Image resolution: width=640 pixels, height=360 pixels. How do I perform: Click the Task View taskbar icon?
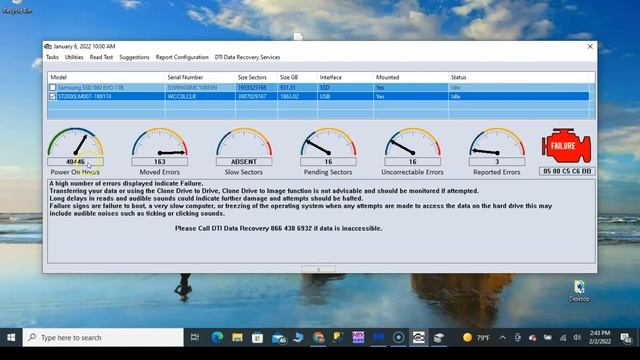click(x=195, y=338)
